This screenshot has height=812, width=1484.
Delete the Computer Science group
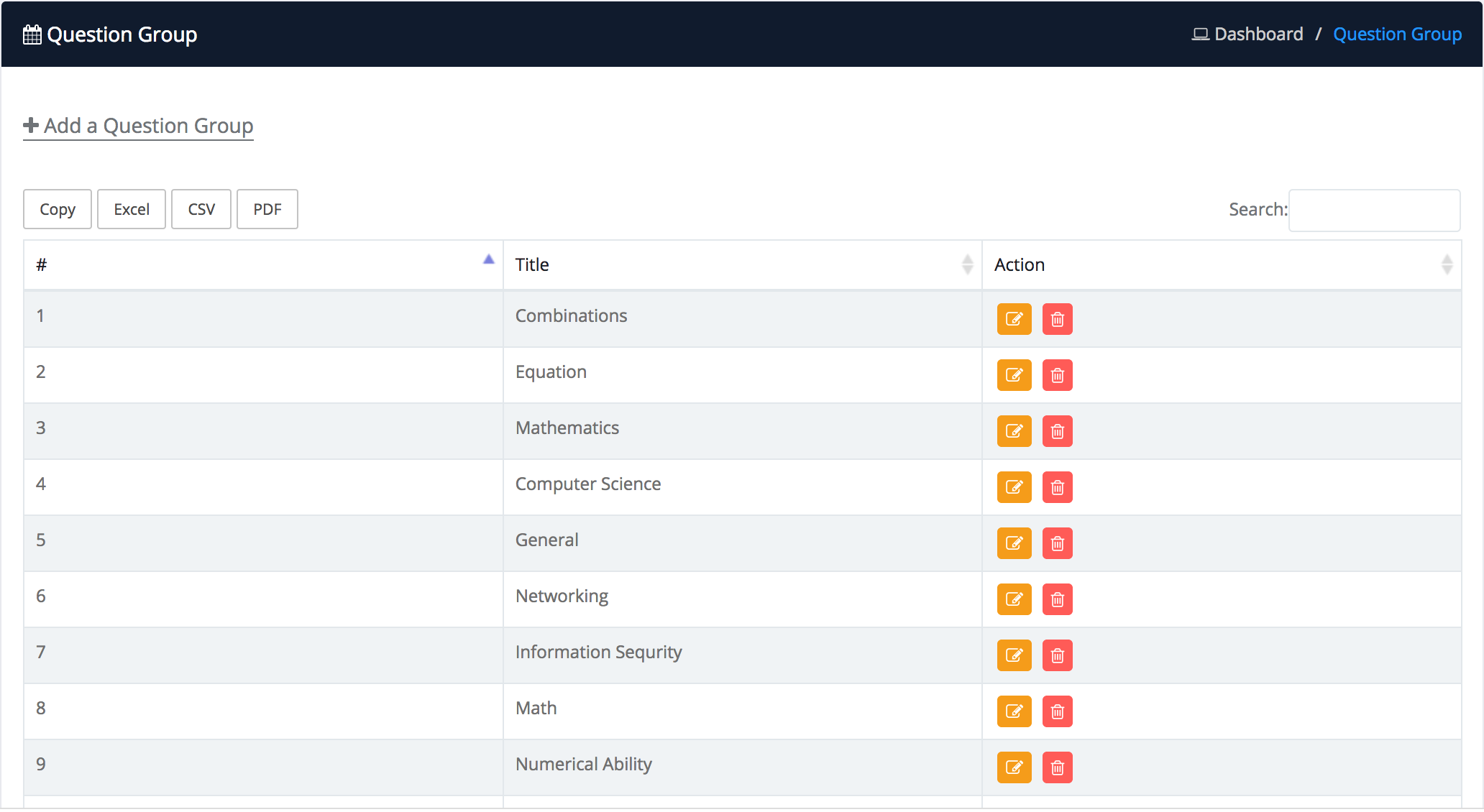point(1057,487)
